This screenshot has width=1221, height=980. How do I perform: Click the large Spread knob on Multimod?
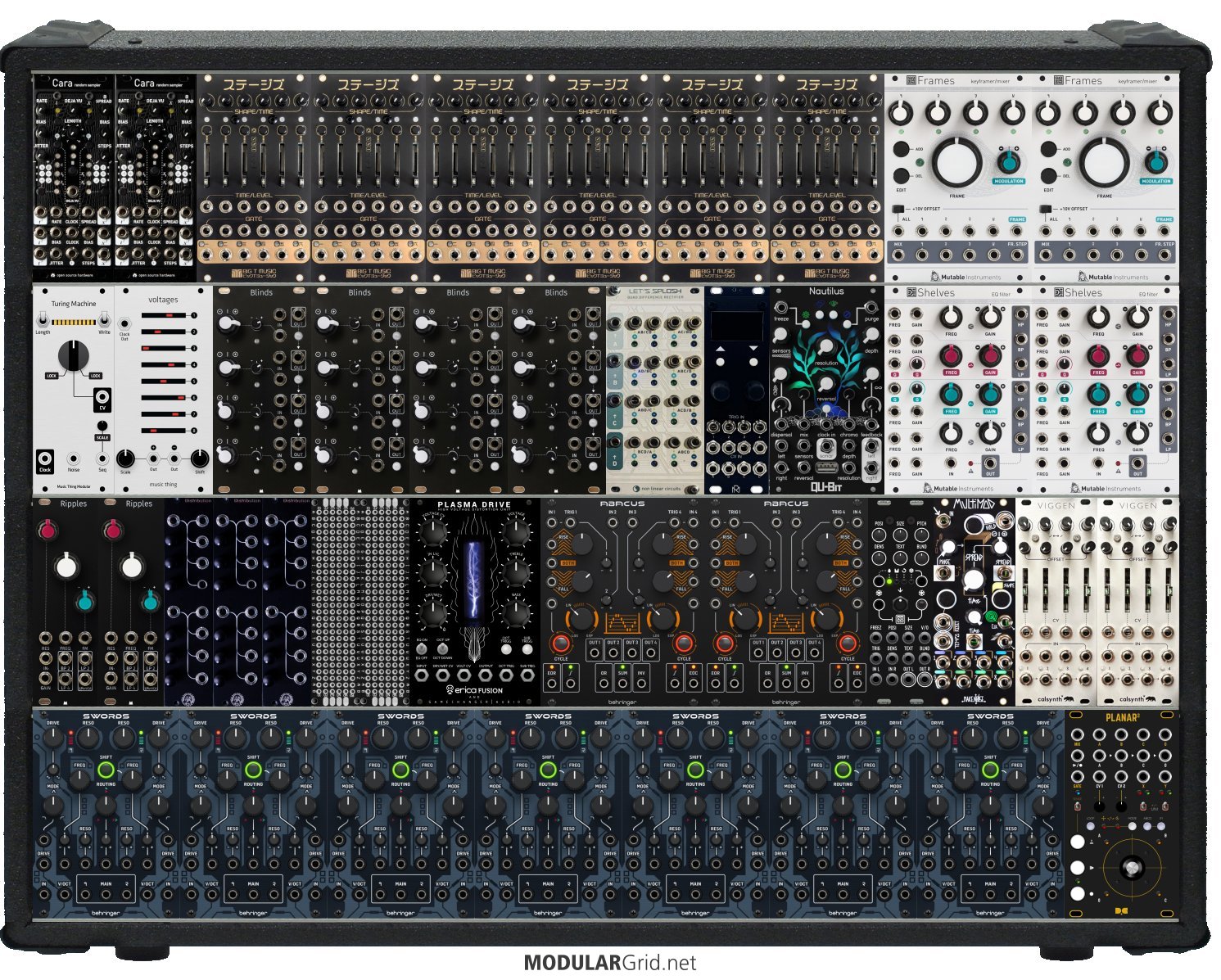973,580
